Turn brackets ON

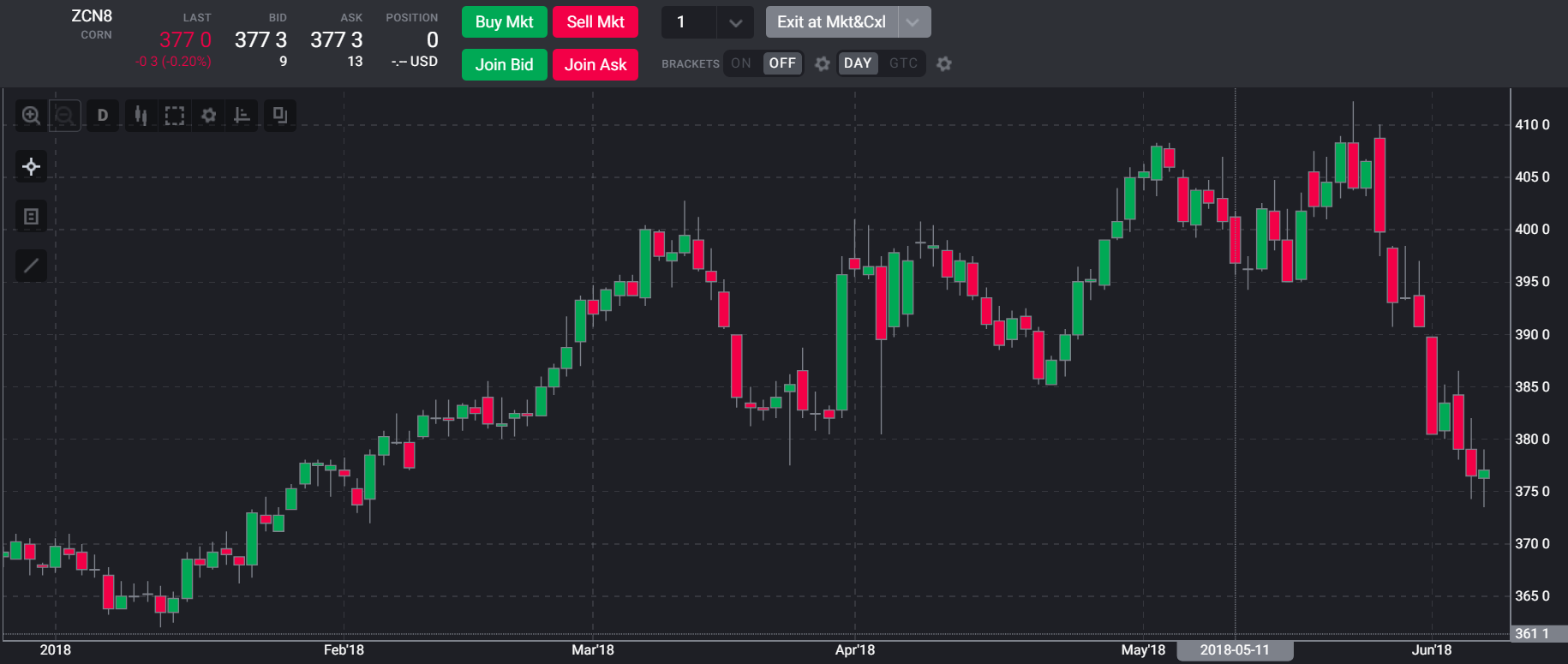coord(741,63)
